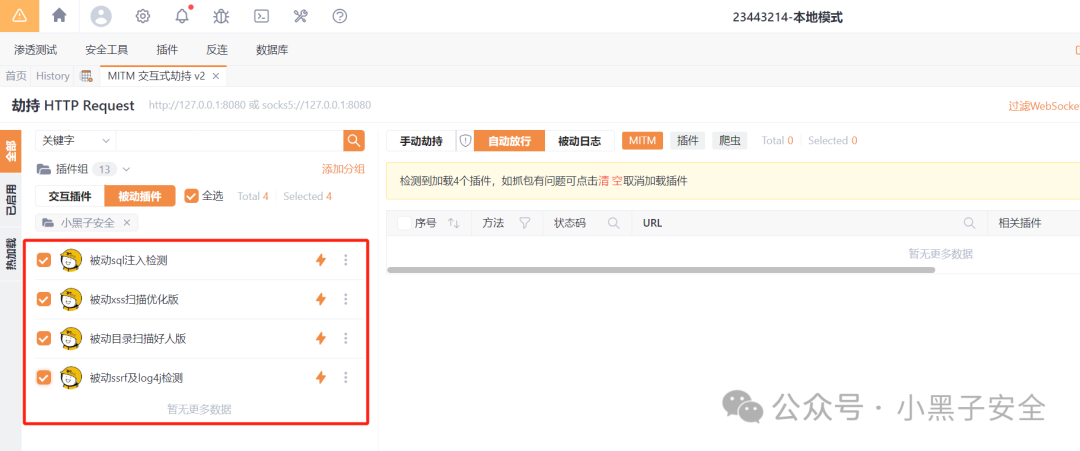Switch to the 首页 tab
The width and height of the screenshot is (1080, 451).
(x=16, y=76)
